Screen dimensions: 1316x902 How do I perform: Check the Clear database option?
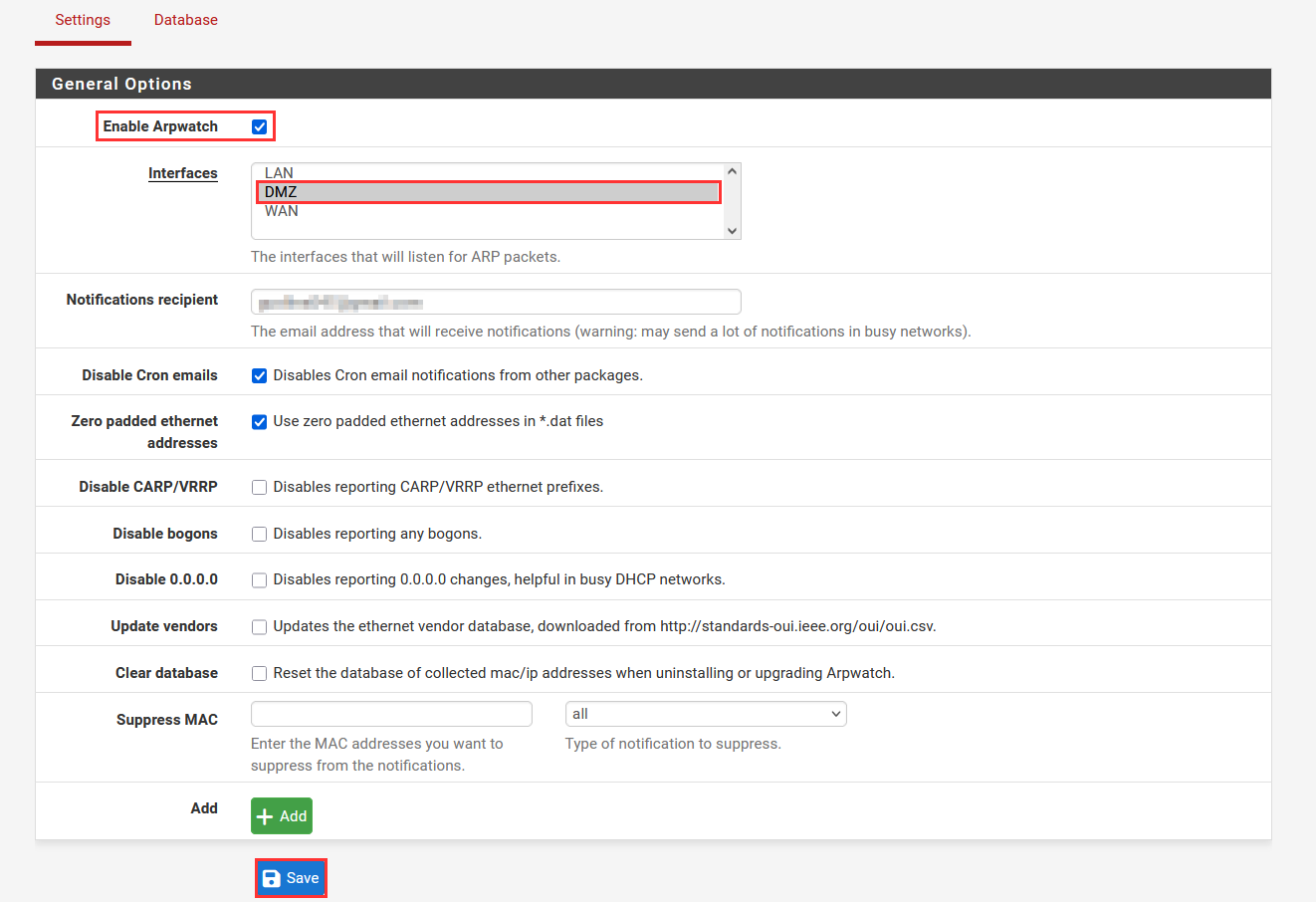260,674
